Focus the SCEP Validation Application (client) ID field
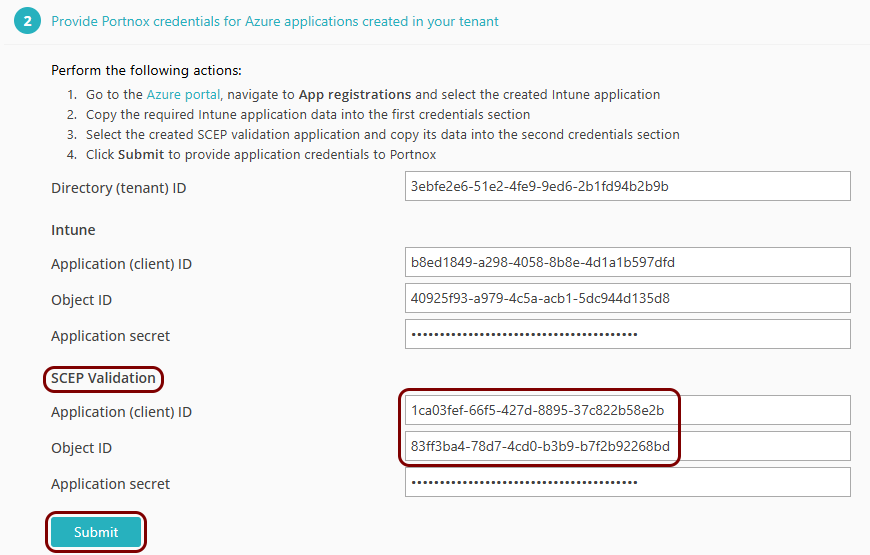This screenshot has width=870, height=555. point(628,410)
